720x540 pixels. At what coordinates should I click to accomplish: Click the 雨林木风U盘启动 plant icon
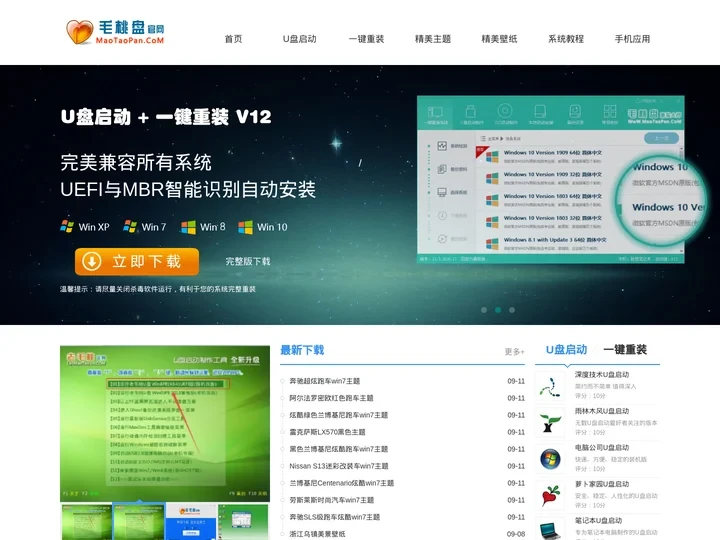tap(550, 423)
